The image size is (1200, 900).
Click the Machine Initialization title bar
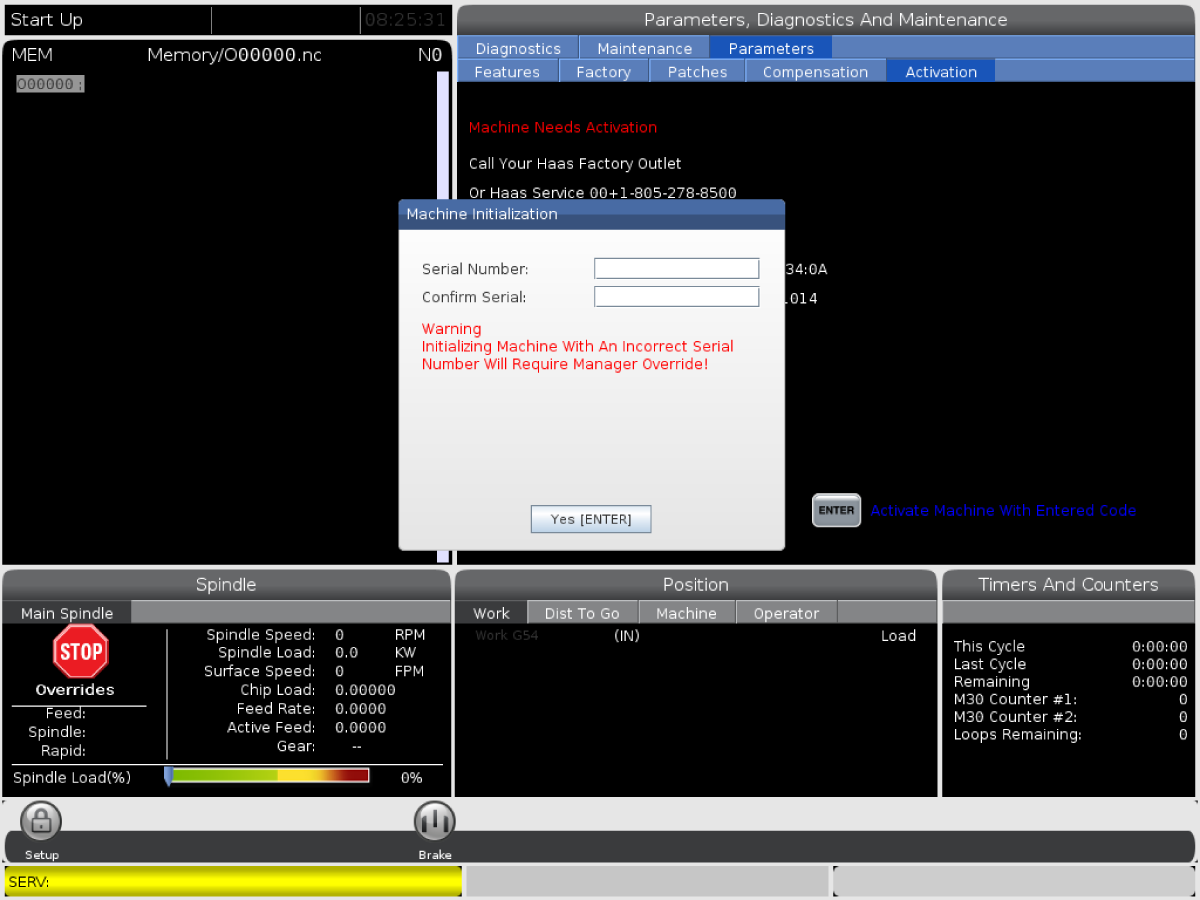(x=592, y=214)
